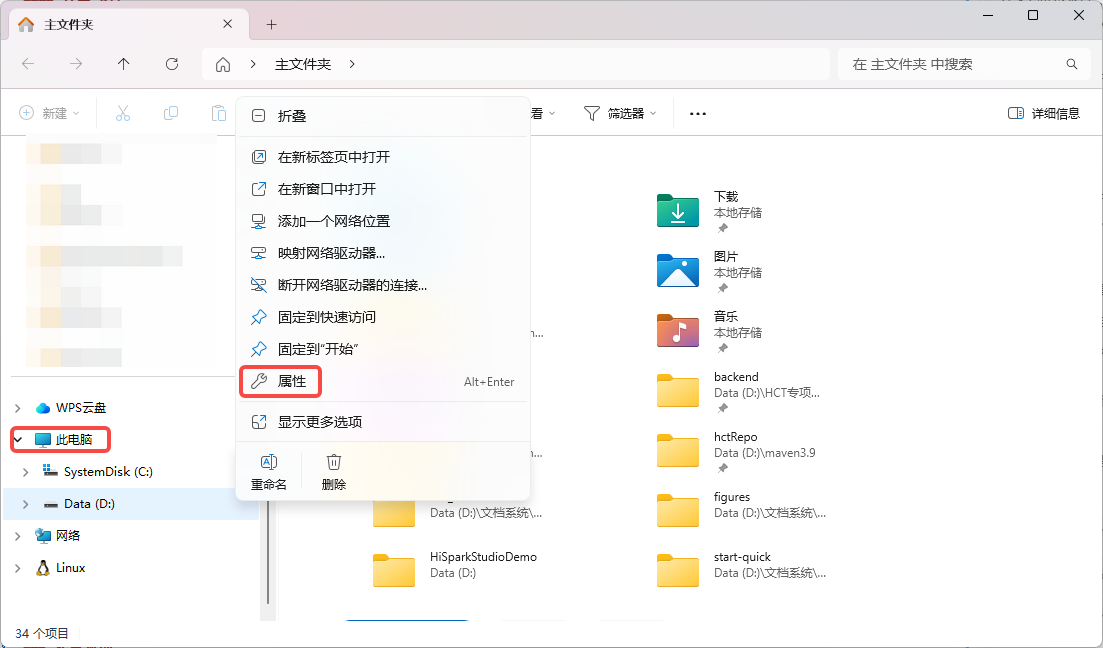This screenshot has width=1103, height=648.
Task: Open the start-quick folder icon
Action: click(677, 571)
